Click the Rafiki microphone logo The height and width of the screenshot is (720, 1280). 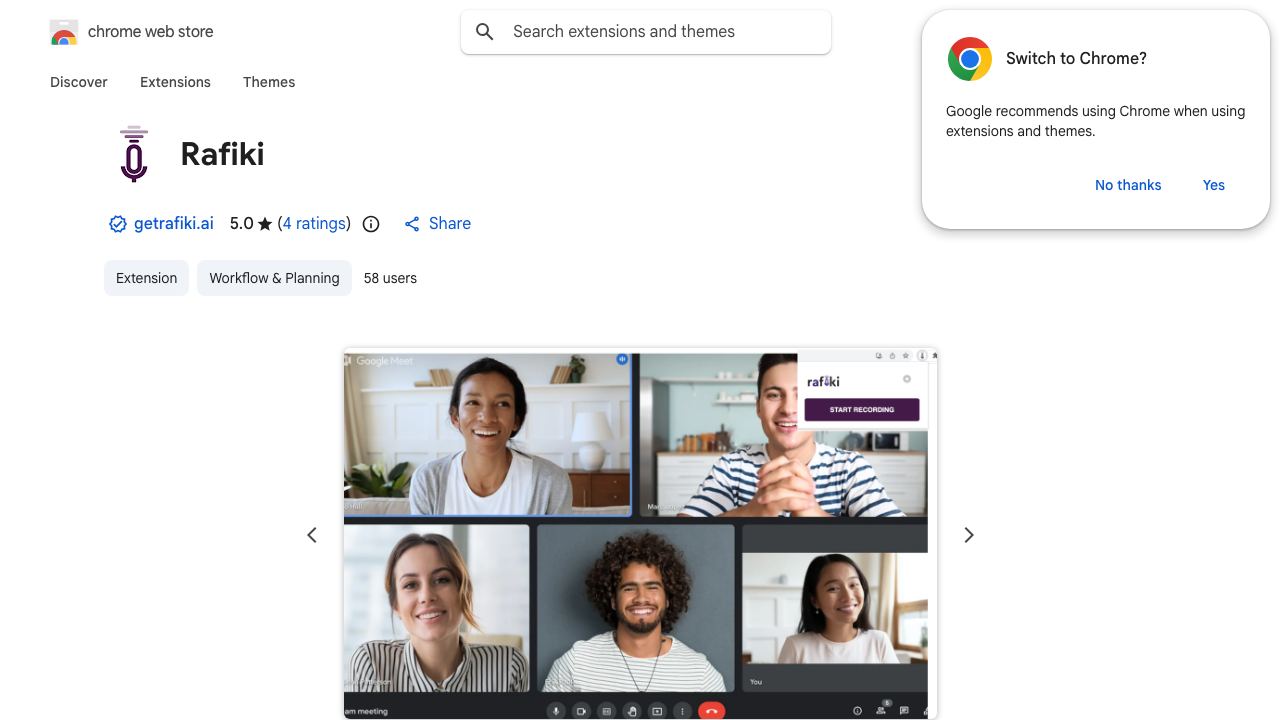[x=134, y=154]
